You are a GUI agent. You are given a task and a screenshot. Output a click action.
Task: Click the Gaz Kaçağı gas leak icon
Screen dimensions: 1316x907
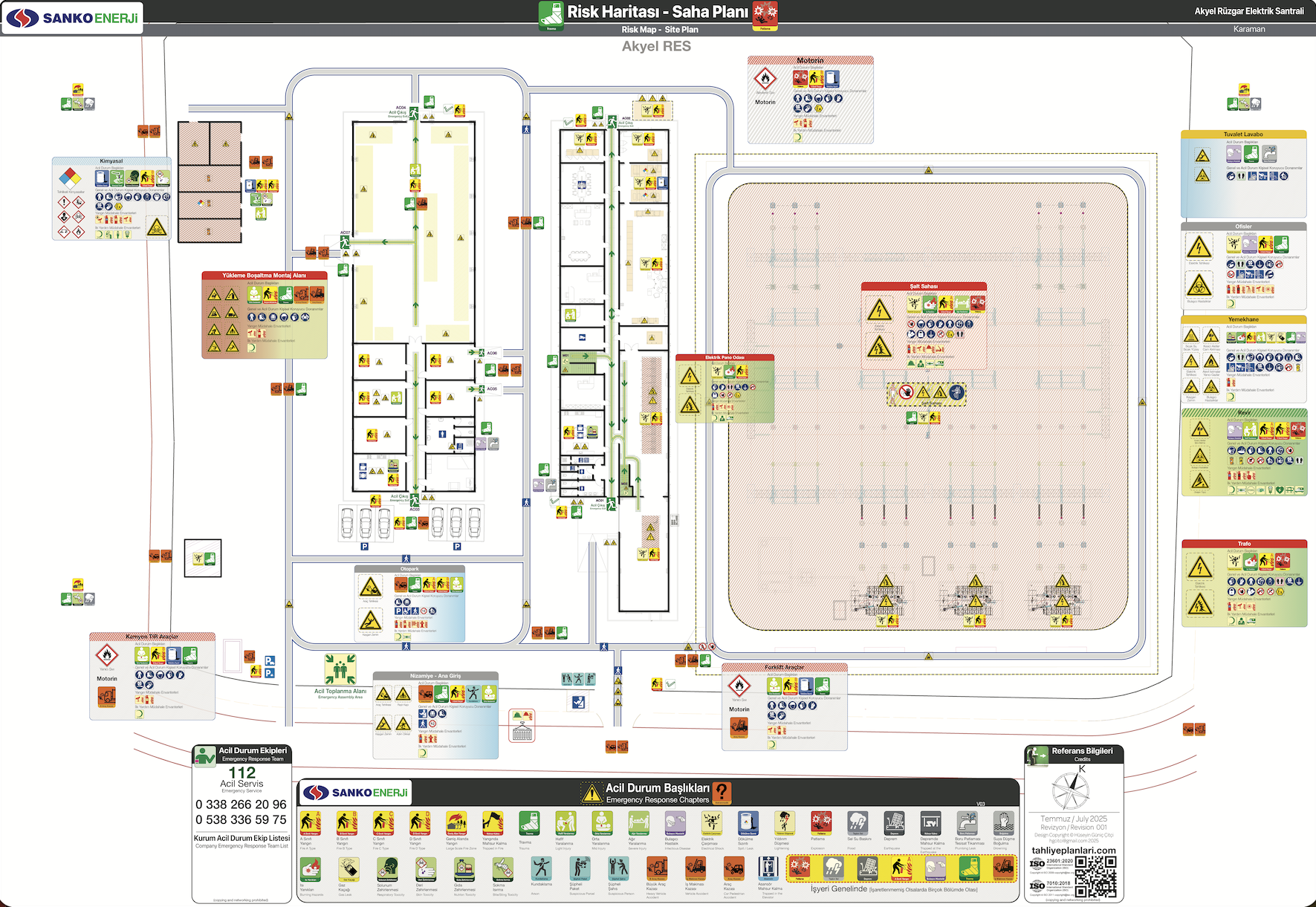pyautogui.click(x=347, y=868)
